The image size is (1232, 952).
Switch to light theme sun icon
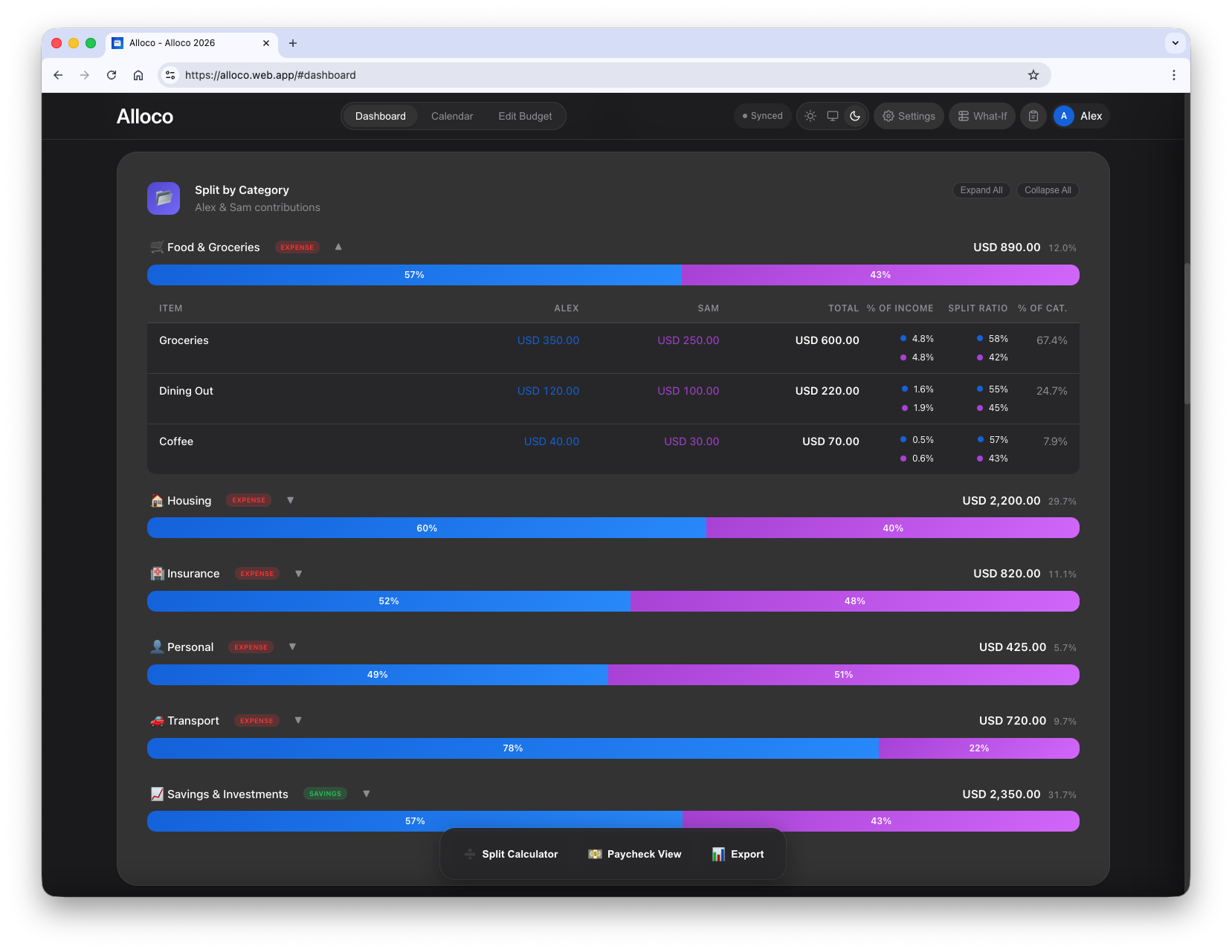(810, 116)
